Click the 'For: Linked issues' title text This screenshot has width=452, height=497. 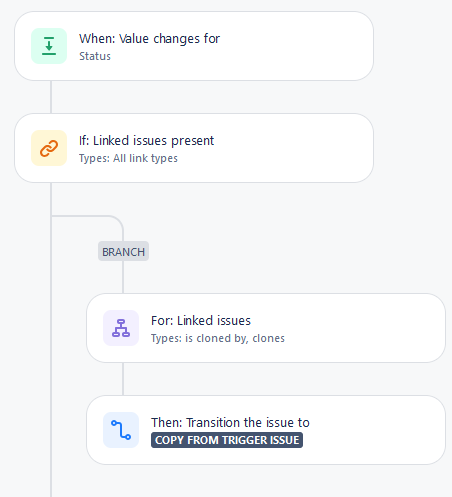click(201, 321)
